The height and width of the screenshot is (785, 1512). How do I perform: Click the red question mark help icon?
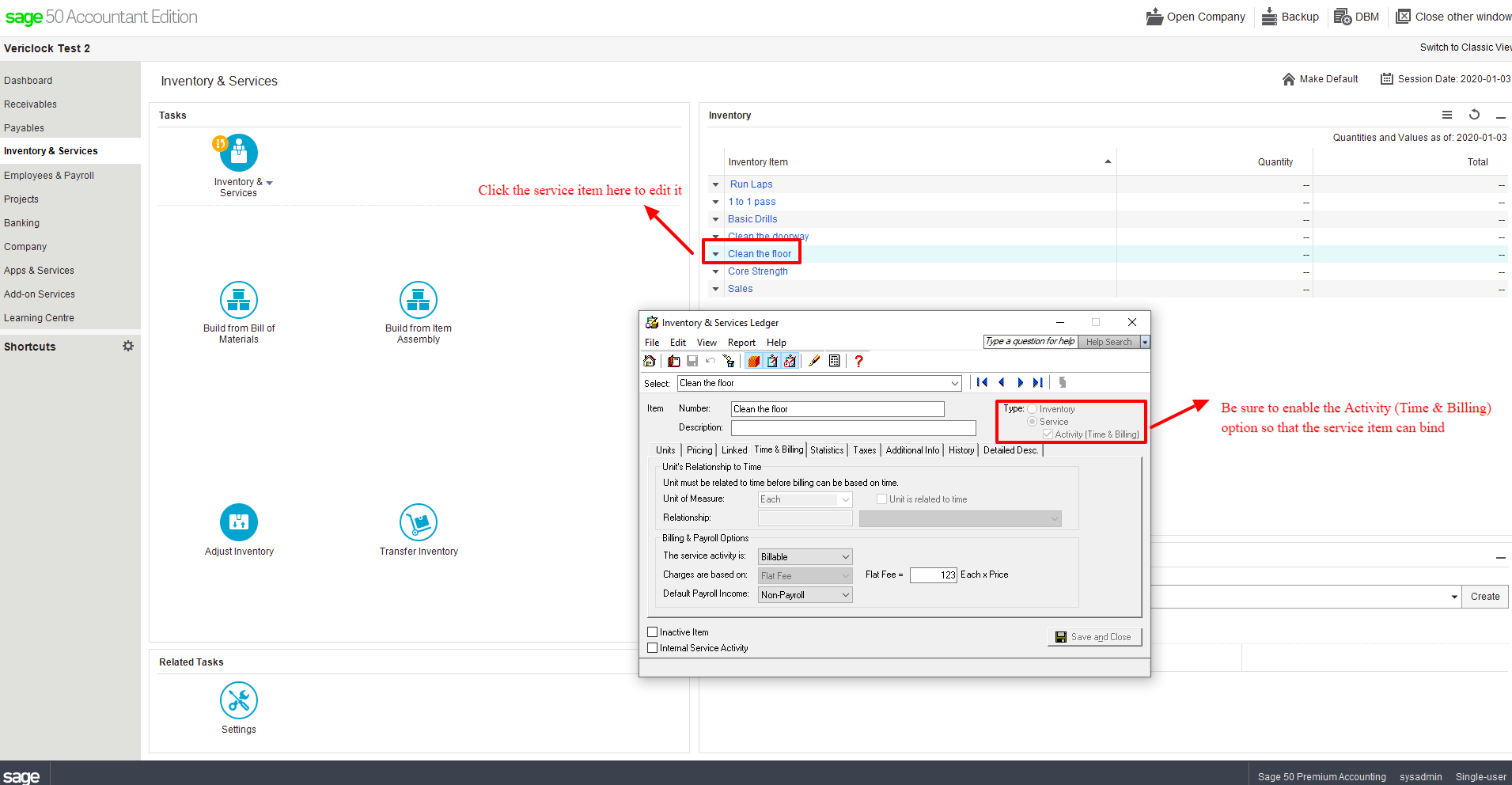pyautogui.click(x=858, y=361)
